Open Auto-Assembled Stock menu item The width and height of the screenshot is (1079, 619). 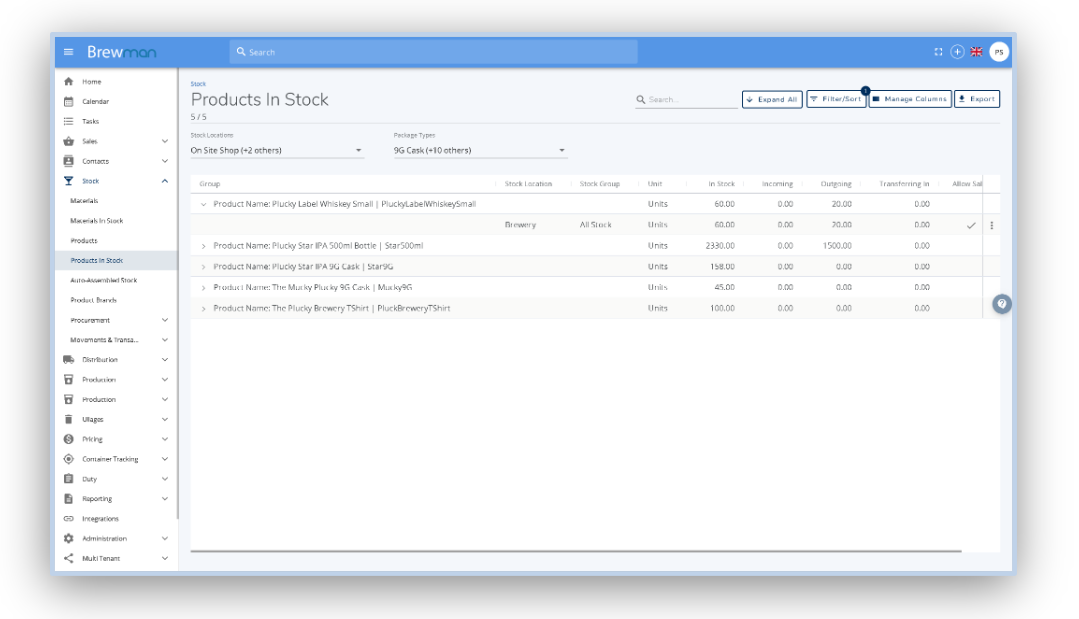(103, 281)
